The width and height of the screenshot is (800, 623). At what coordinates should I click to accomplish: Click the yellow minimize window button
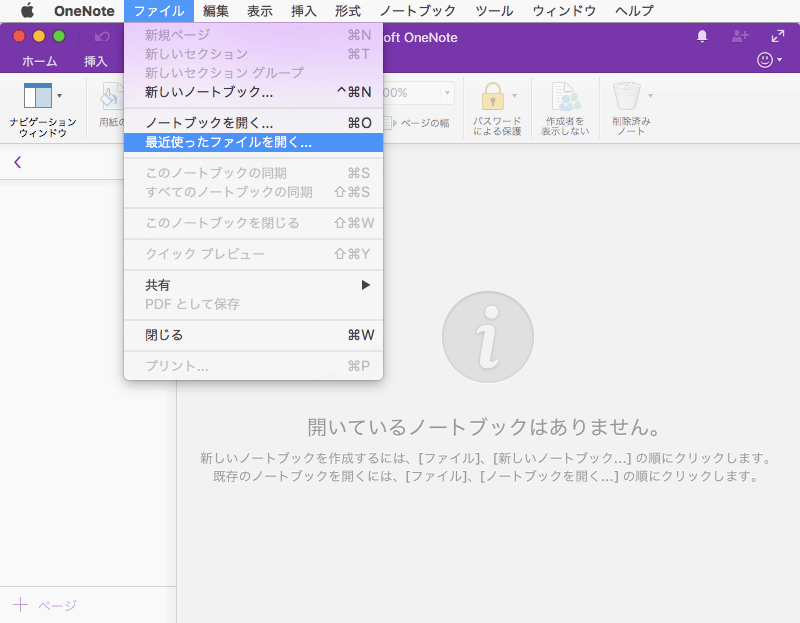(39, 36)
